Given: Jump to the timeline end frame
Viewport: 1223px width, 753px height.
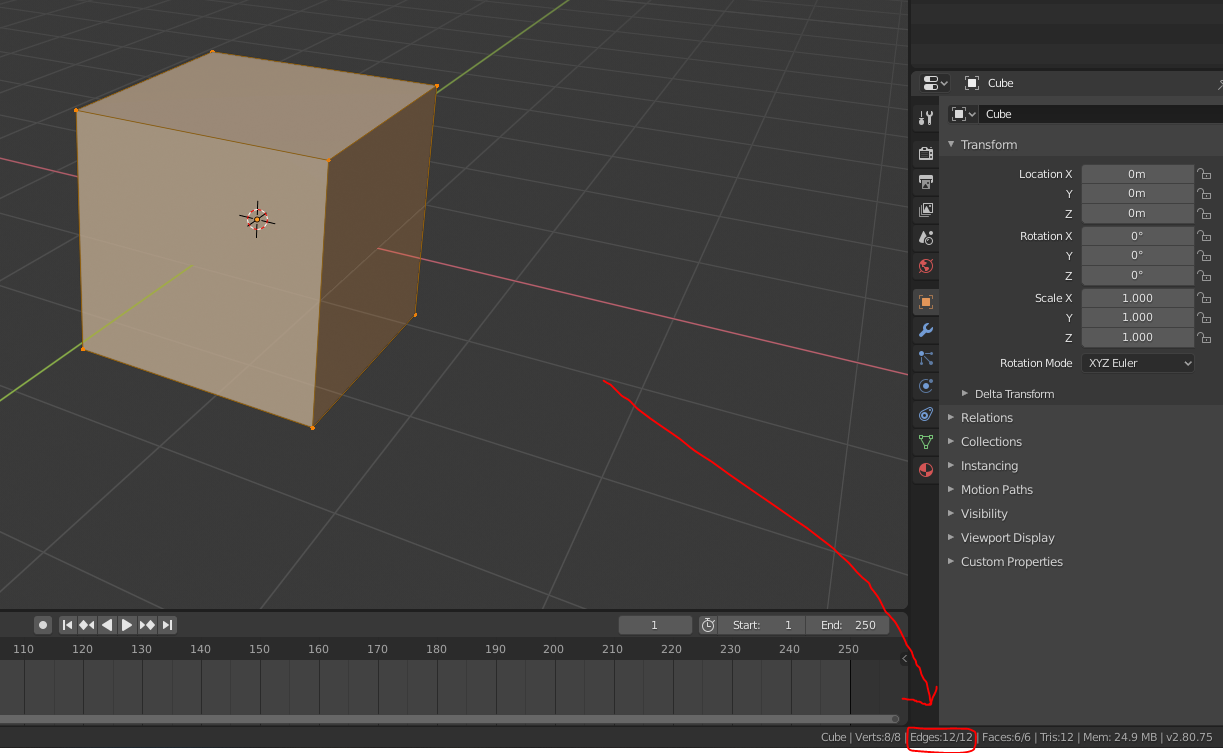Looking at the screenshot, I should (x=167, y=625).
